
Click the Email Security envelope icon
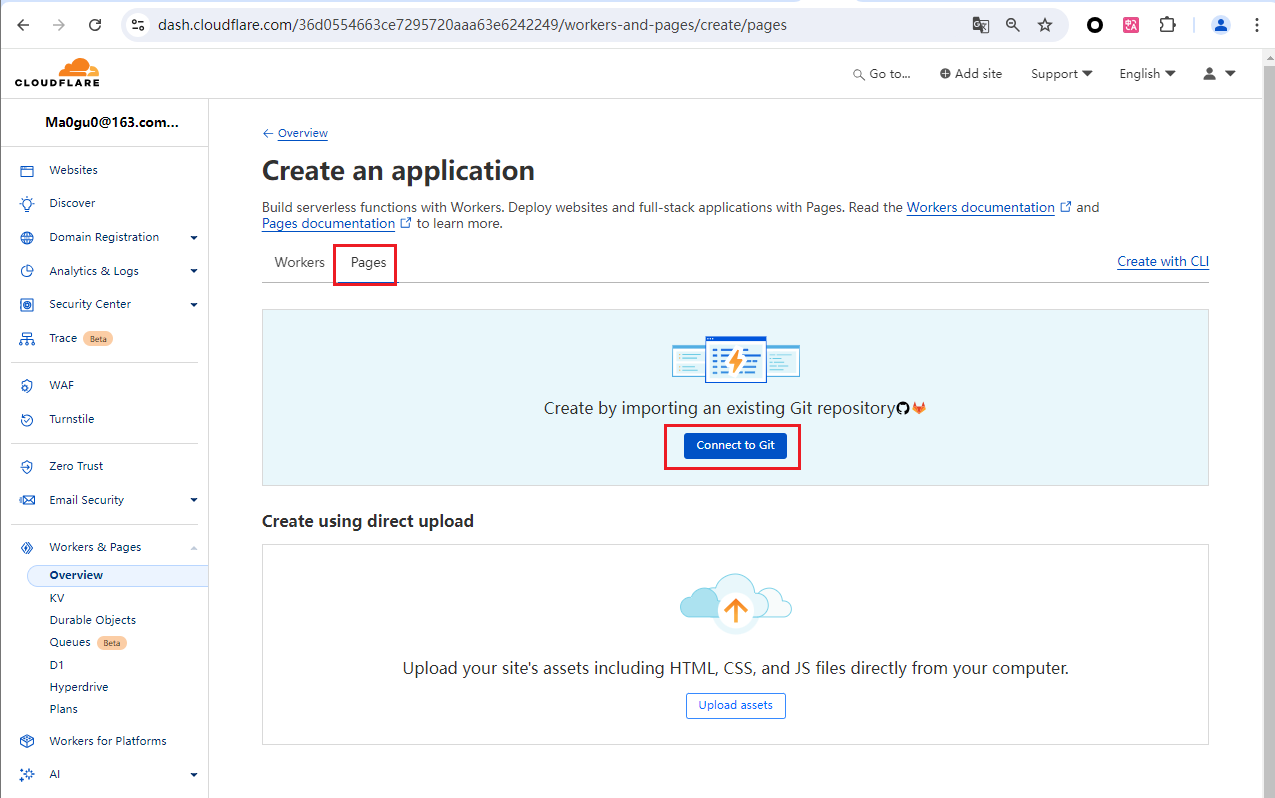[27, 501]
